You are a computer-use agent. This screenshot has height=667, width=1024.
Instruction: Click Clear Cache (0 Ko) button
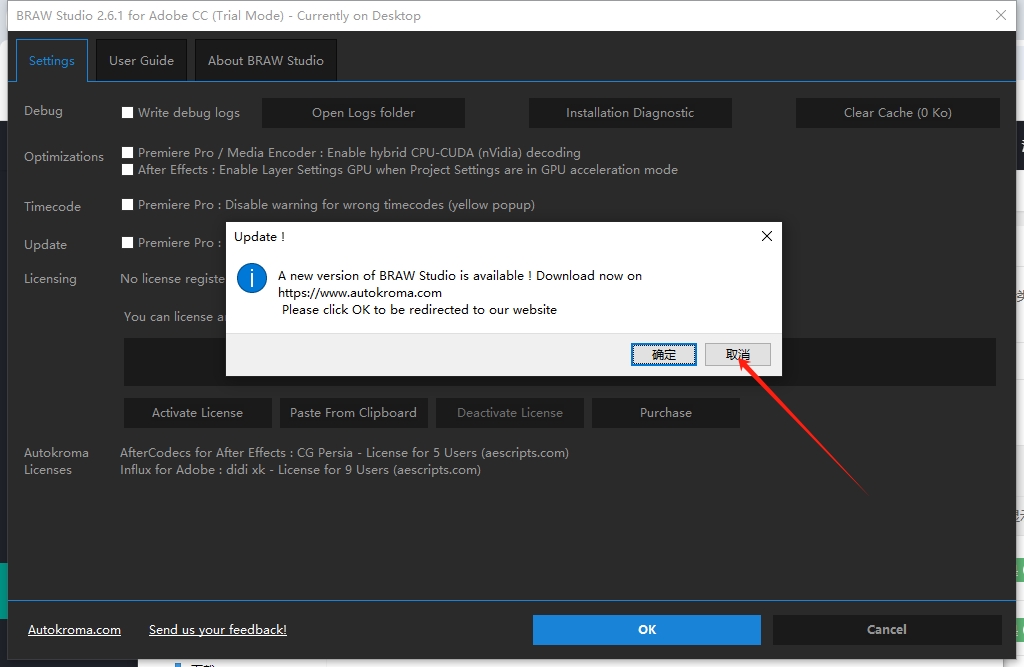point(897,113)
